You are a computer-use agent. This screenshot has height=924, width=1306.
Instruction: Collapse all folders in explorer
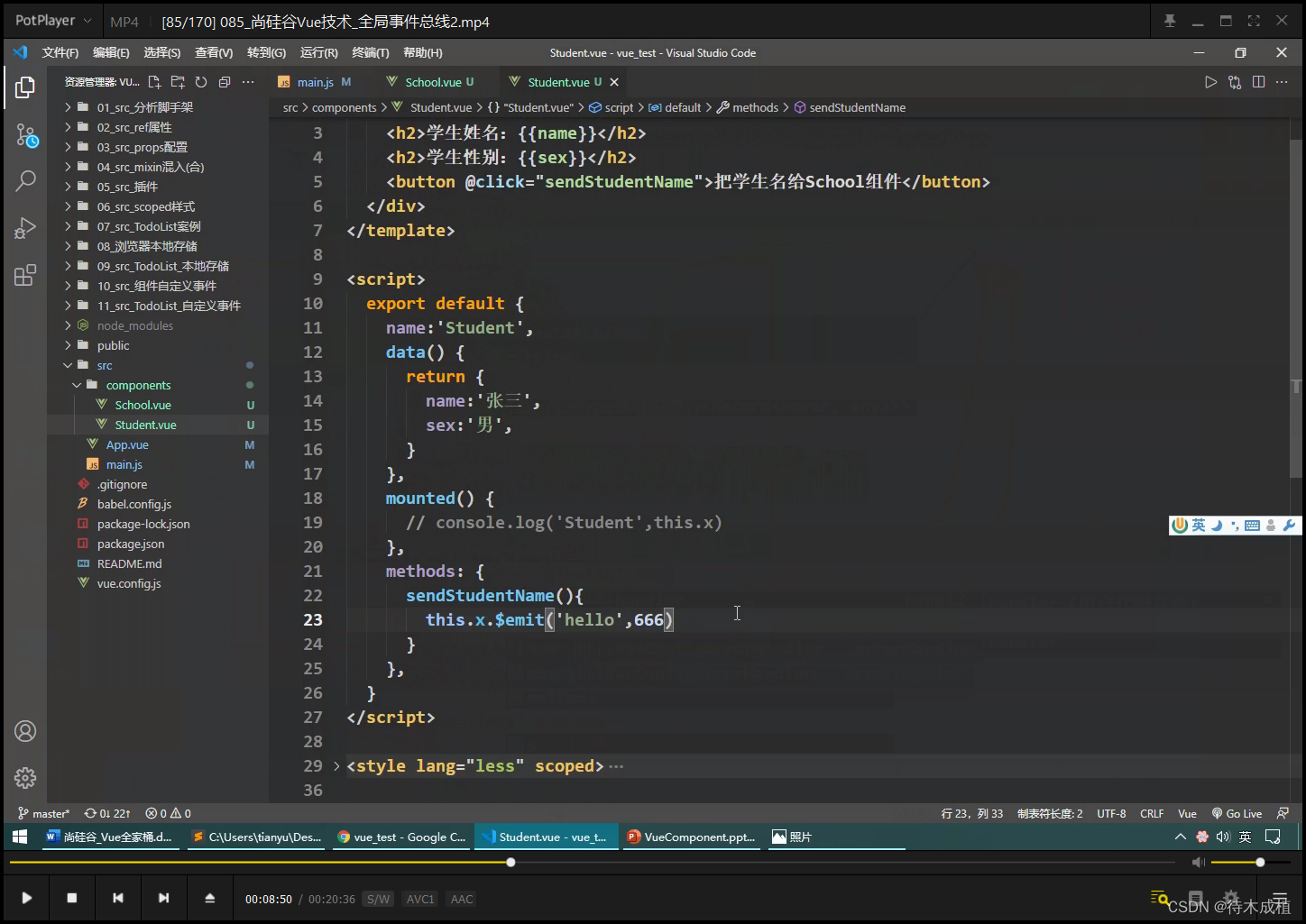(x=225, y=82)
